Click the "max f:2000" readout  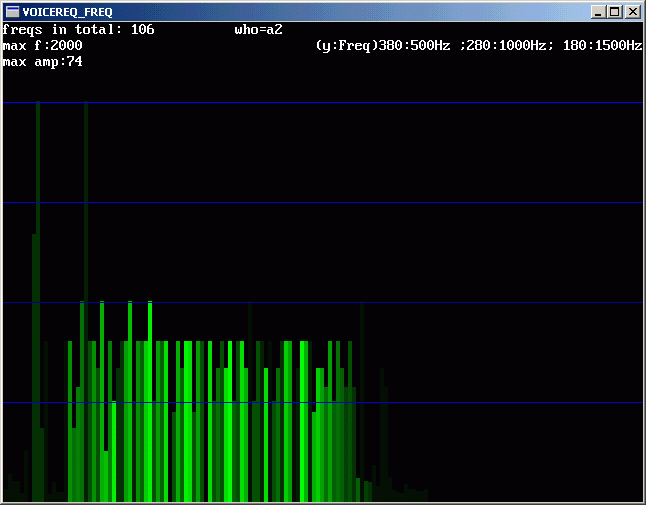pyautogui.click(x=42, y=46)
